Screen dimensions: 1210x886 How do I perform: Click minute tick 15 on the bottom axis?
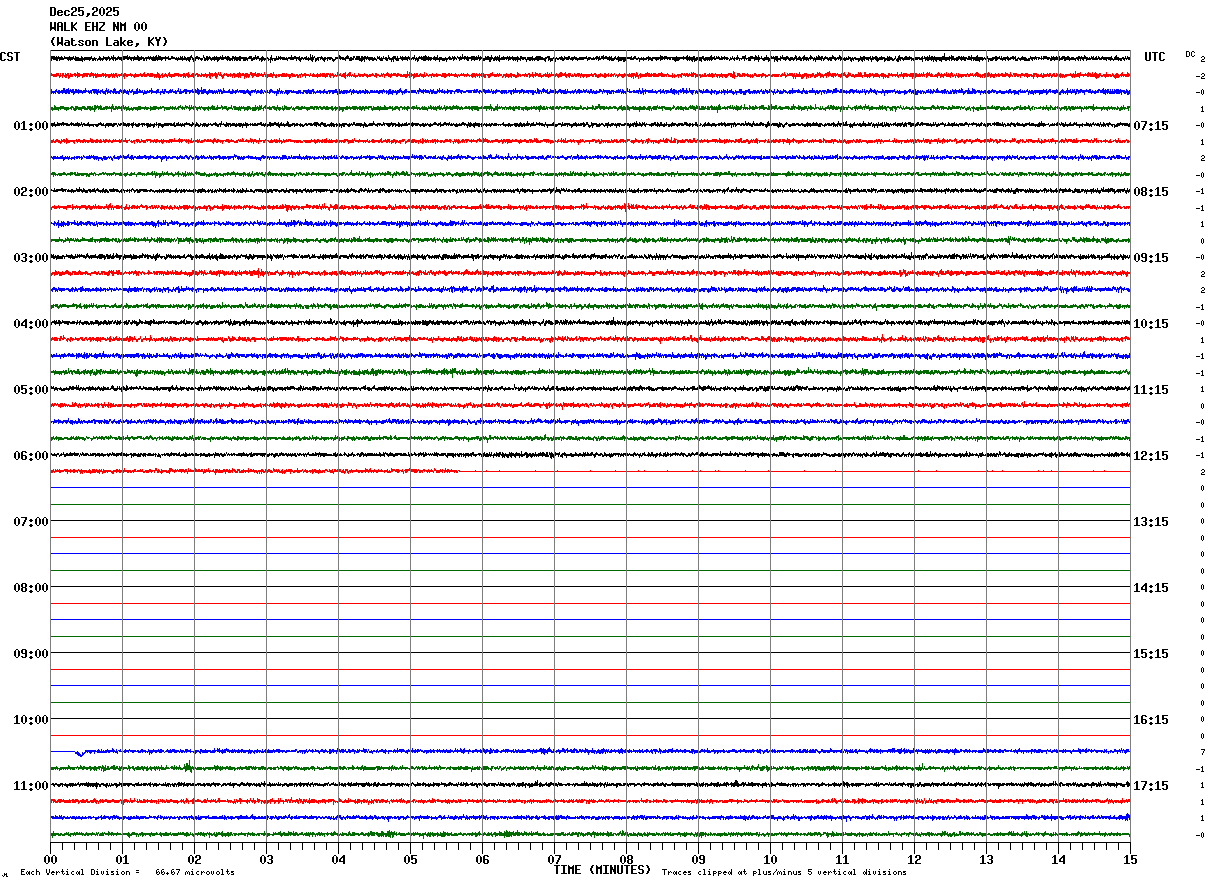pyautogui.click(x=1130, y=860)
